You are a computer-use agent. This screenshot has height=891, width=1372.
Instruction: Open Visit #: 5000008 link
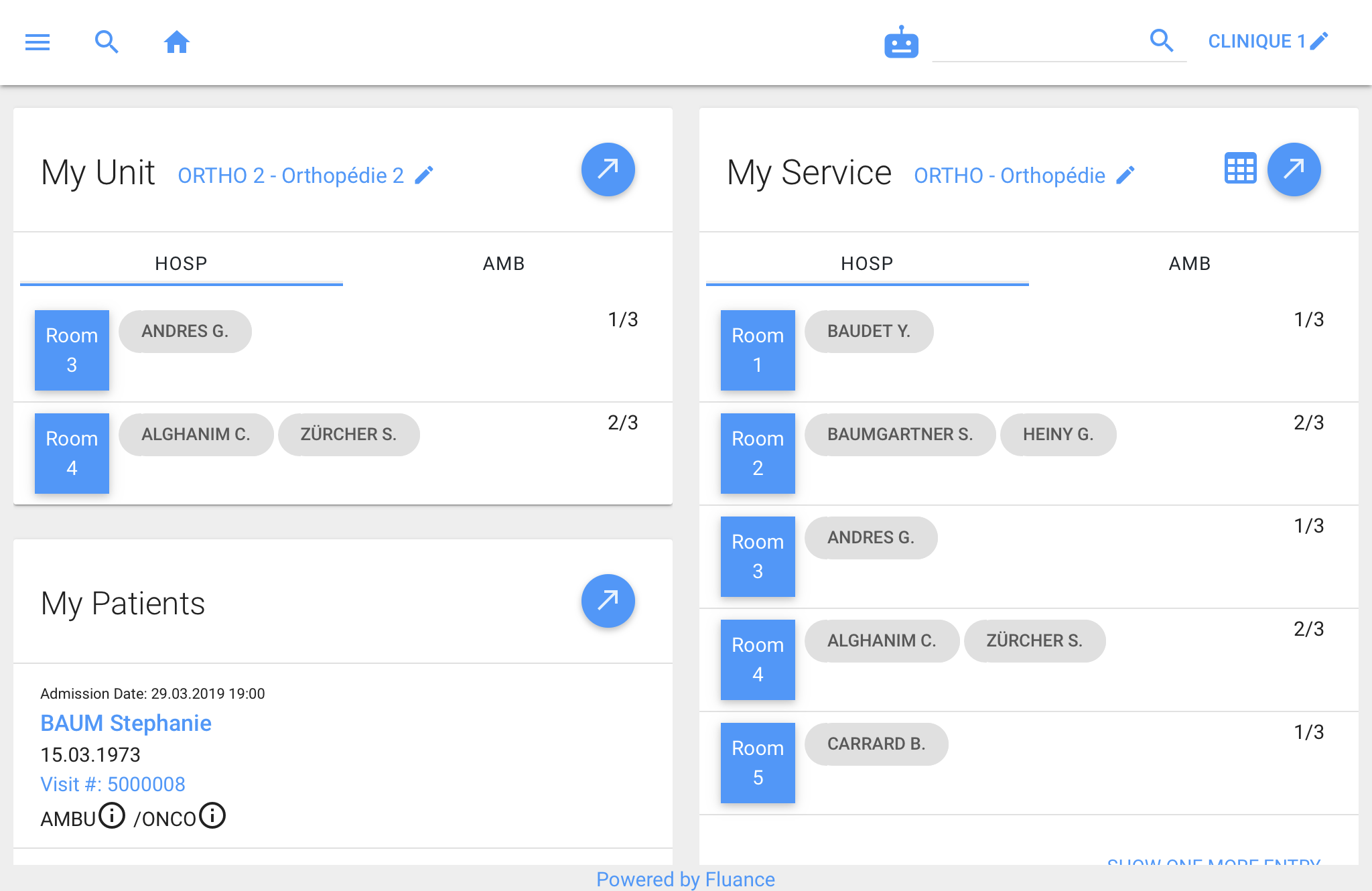point(113,784)
